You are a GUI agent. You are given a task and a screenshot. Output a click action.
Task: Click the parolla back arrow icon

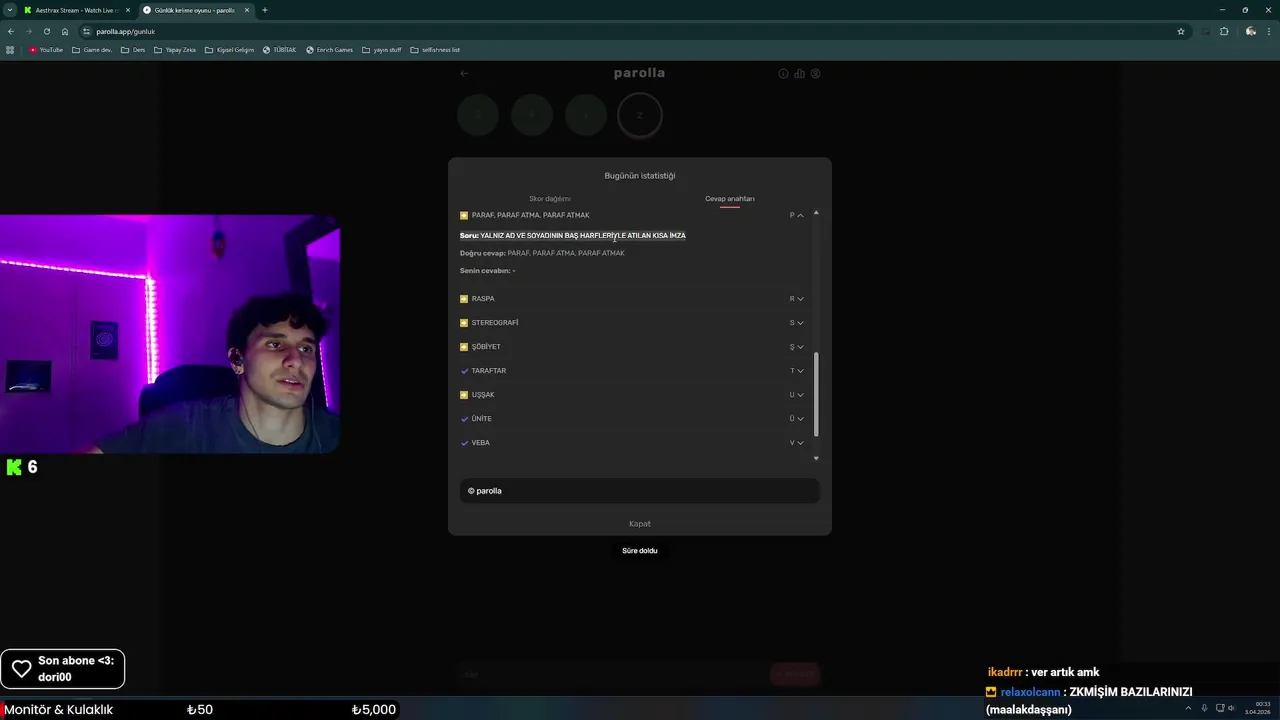click(x=464, y=73)
